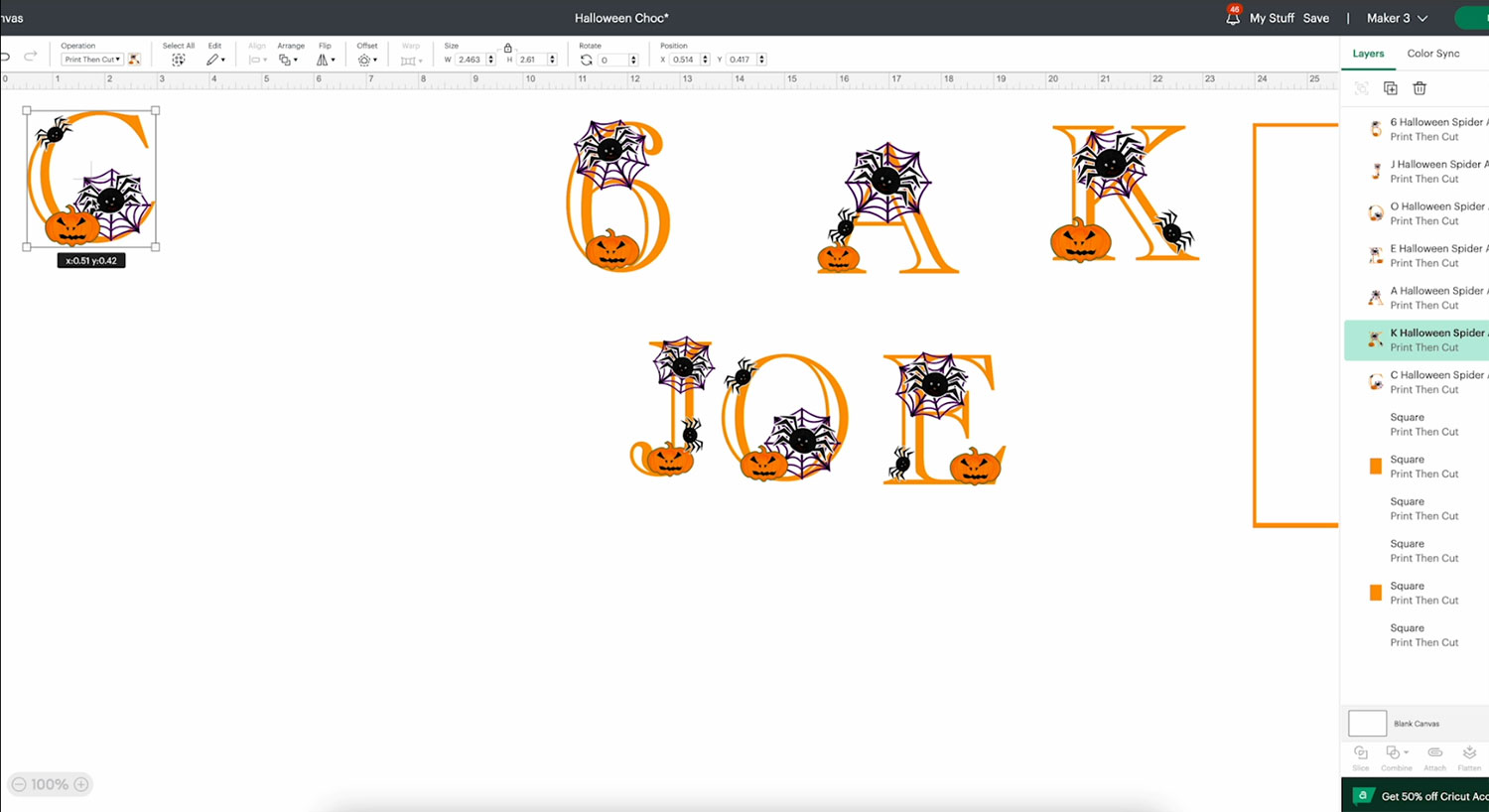
Task: Click the Select All icon
Action: (x=179, y=60)
